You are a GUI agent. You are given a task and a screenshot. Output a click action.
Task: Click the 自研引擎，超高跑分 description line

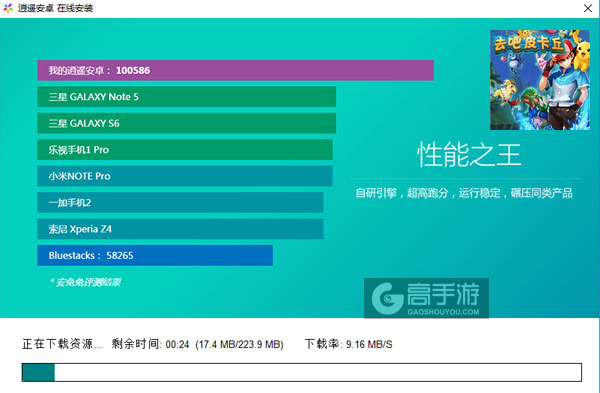(464, 193)
